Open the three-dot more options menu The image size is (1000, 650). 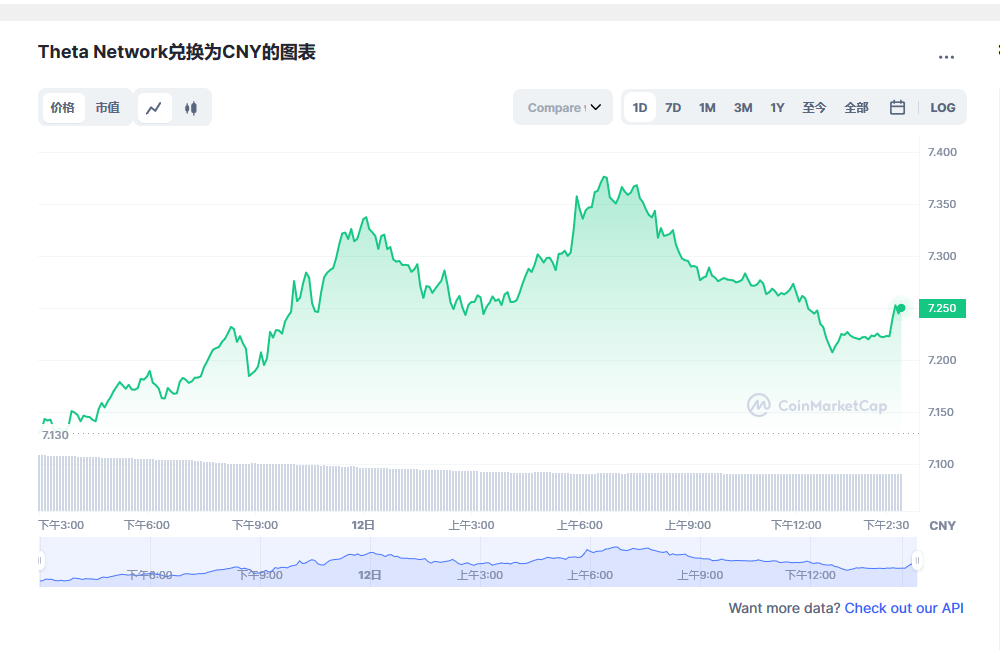(946, 57)
